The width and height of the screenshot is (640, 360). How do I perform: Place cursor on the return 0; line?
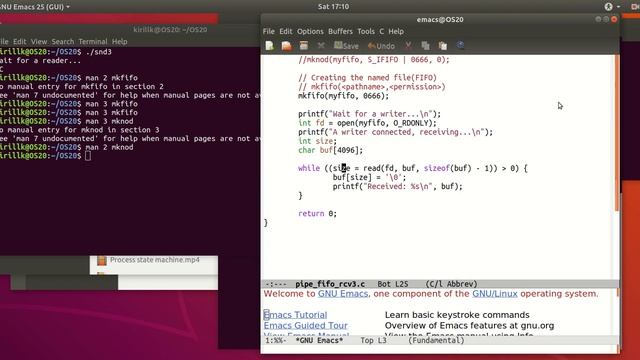[318, 213]
